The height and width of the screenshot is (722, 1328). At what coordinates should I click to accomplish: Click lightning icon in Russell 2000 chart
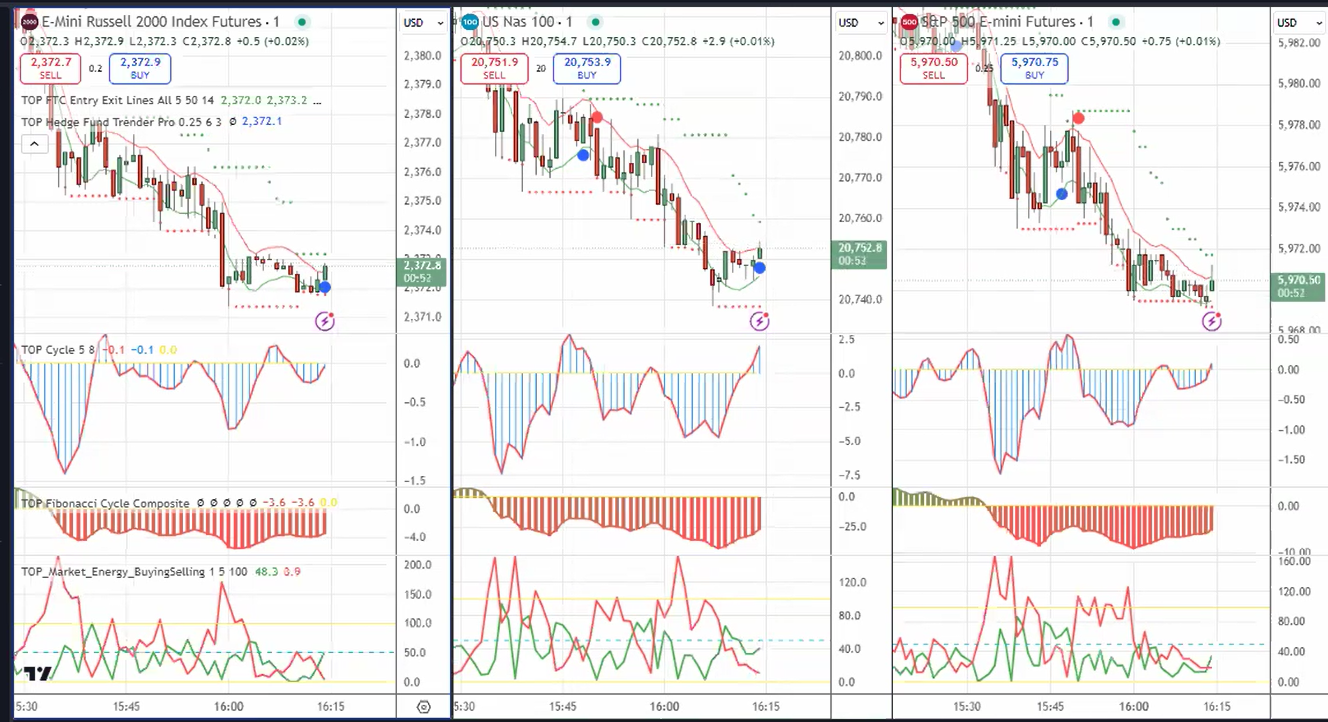[x=325, y=321]
